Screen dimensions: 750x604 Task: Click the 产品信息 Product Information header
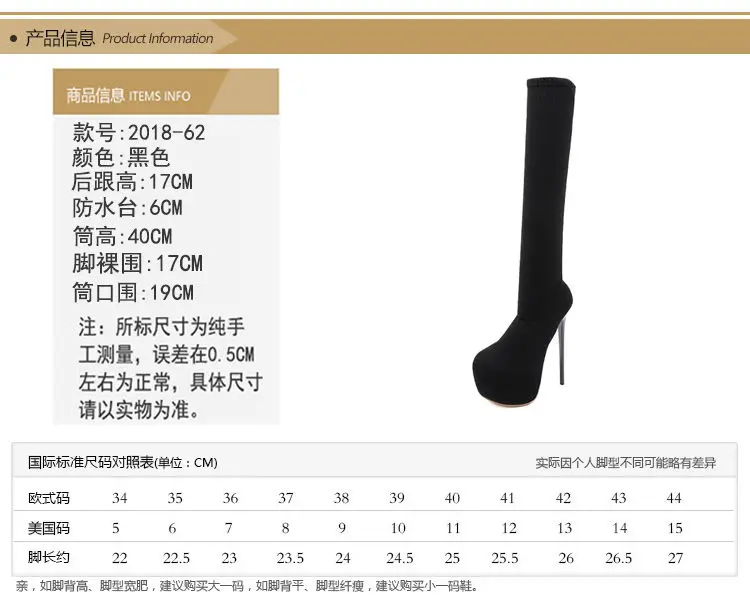119,38
